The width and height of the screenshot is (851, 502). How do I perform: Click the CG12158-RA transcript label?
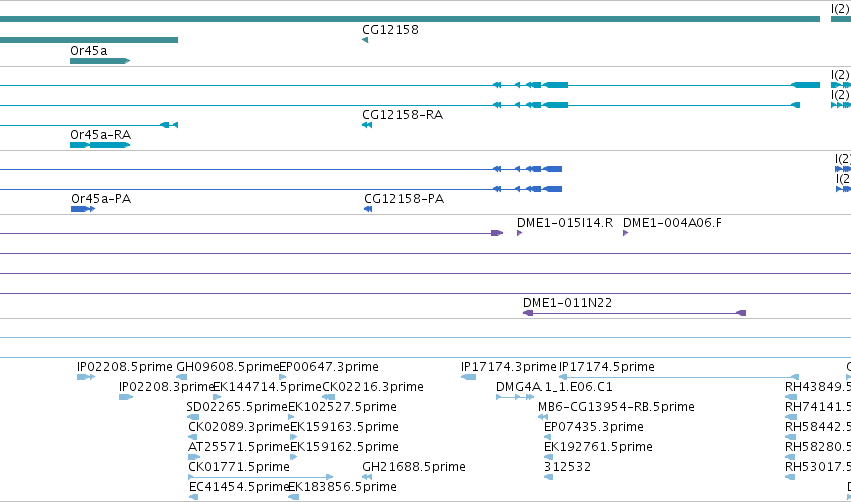(402, 115)
